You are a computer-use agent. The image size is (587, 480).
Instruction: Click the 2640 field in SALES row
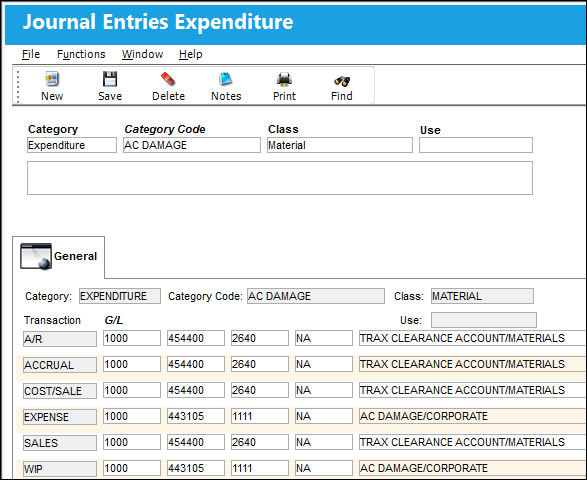tap(260, 442)
